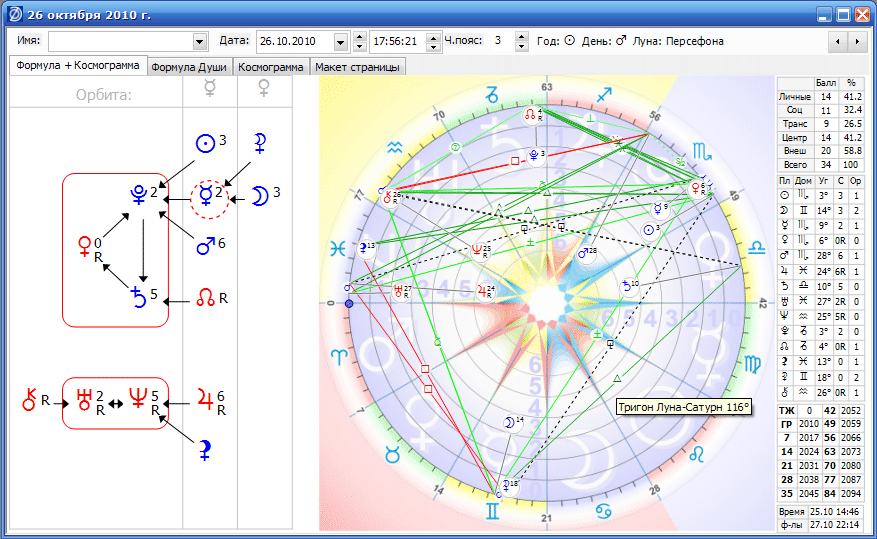Click the blue Mars symbol in the formula
This screenshot has width=877, height=539.
205,244
